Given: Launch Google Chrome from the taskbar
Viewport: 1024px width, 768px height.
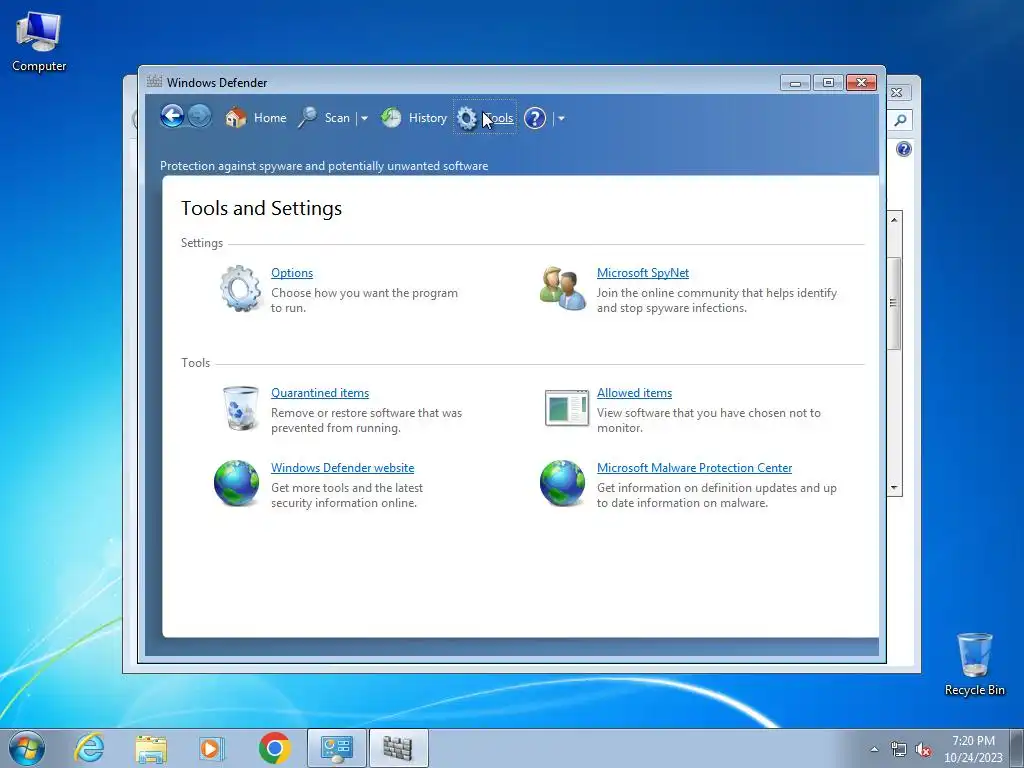Looking at the screenshot, I should 274,748.
